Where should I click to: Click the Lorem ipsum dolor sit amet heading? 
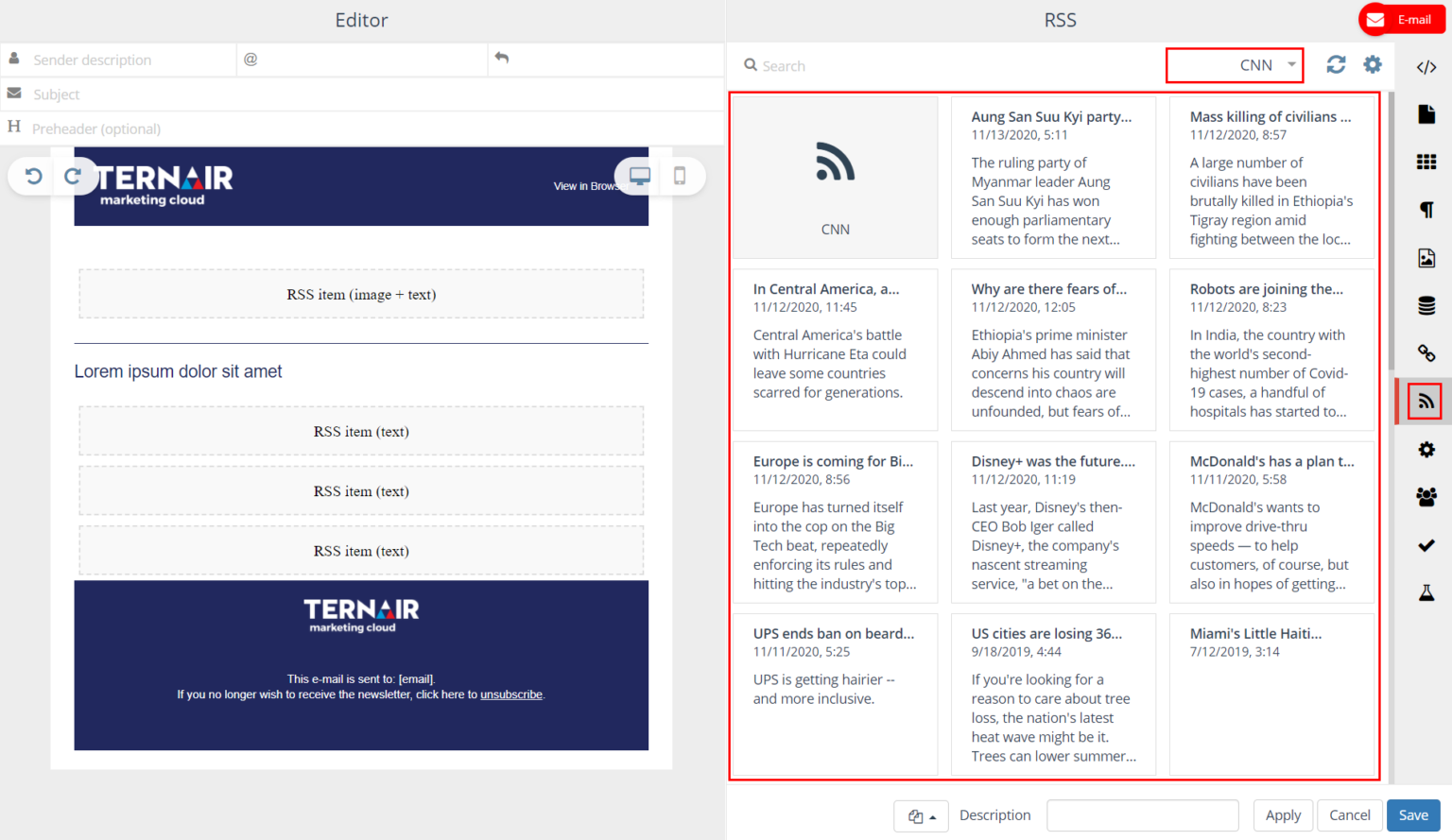point(179,371)
